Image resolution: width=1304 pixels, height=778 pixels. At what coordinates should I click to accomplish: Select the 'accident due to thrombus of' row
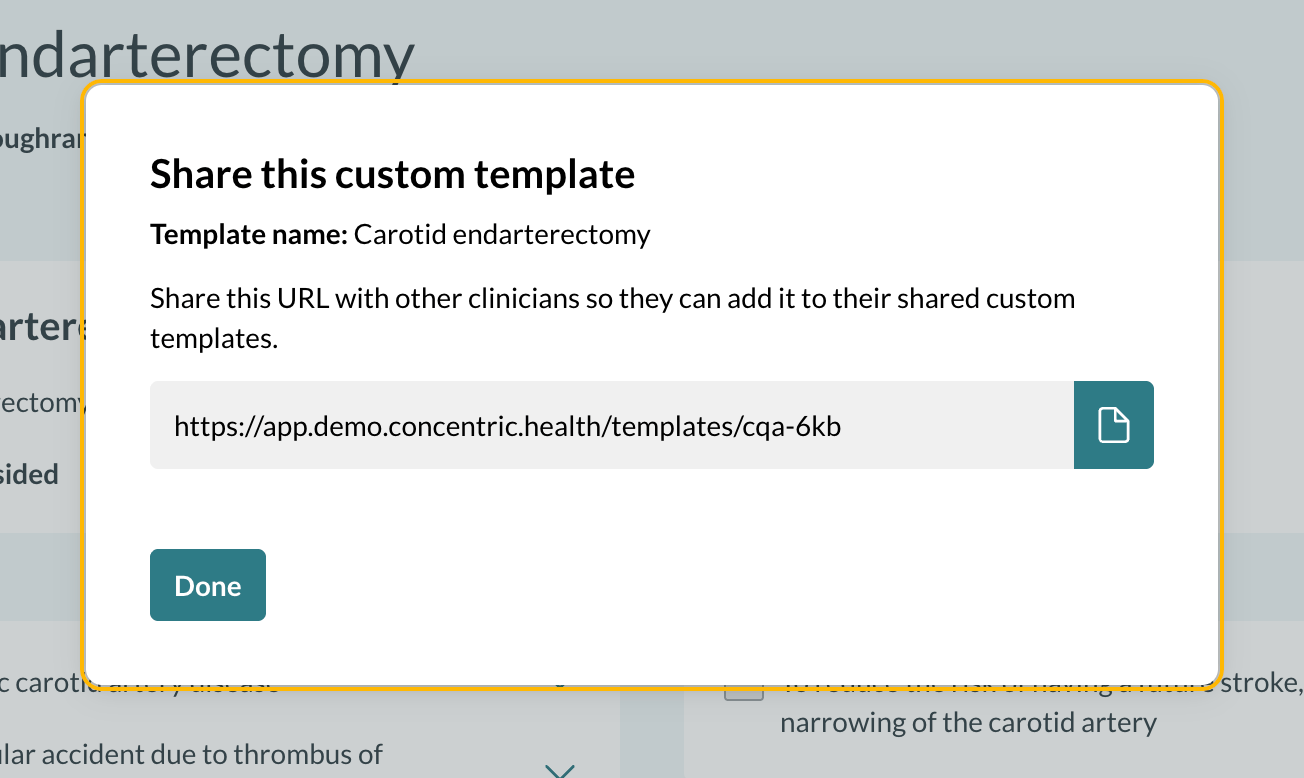point(190,753)
